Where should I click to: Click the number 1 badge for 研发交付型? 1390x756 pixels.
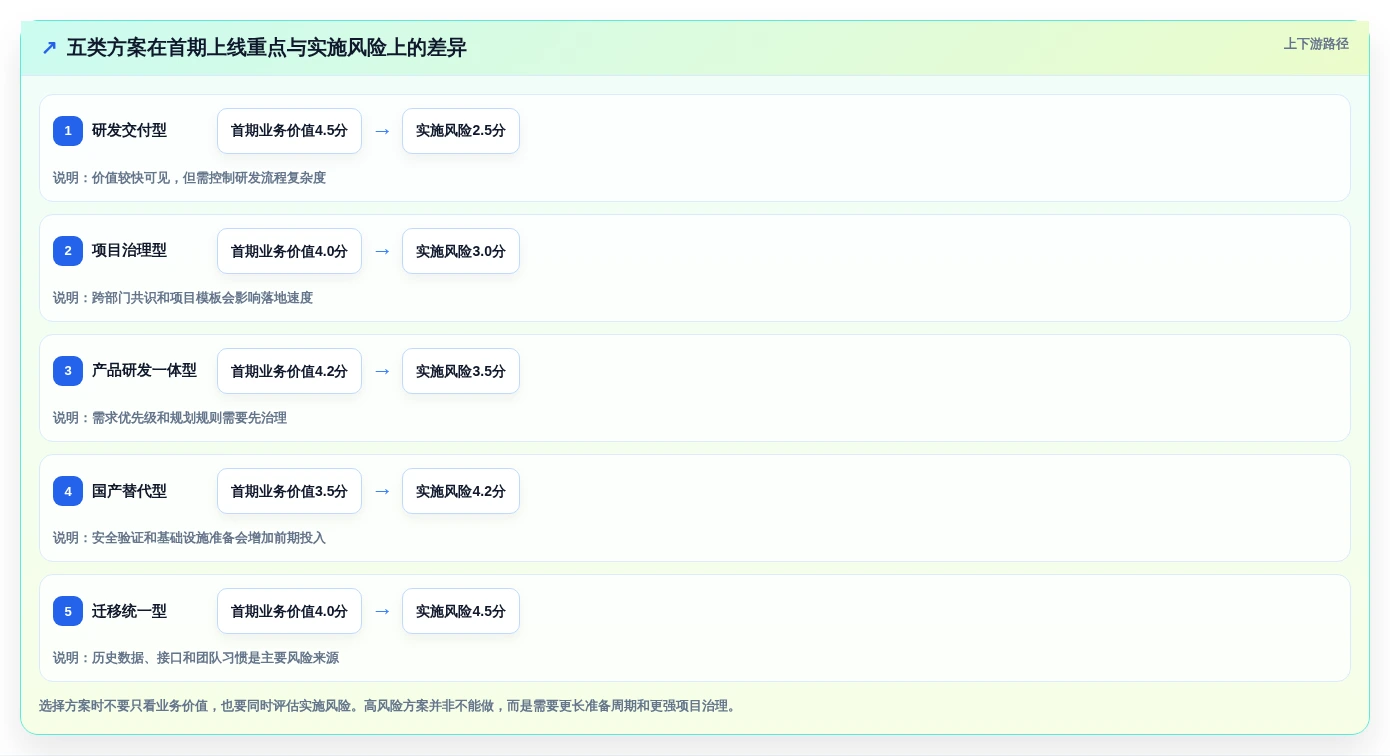[68, 131]
